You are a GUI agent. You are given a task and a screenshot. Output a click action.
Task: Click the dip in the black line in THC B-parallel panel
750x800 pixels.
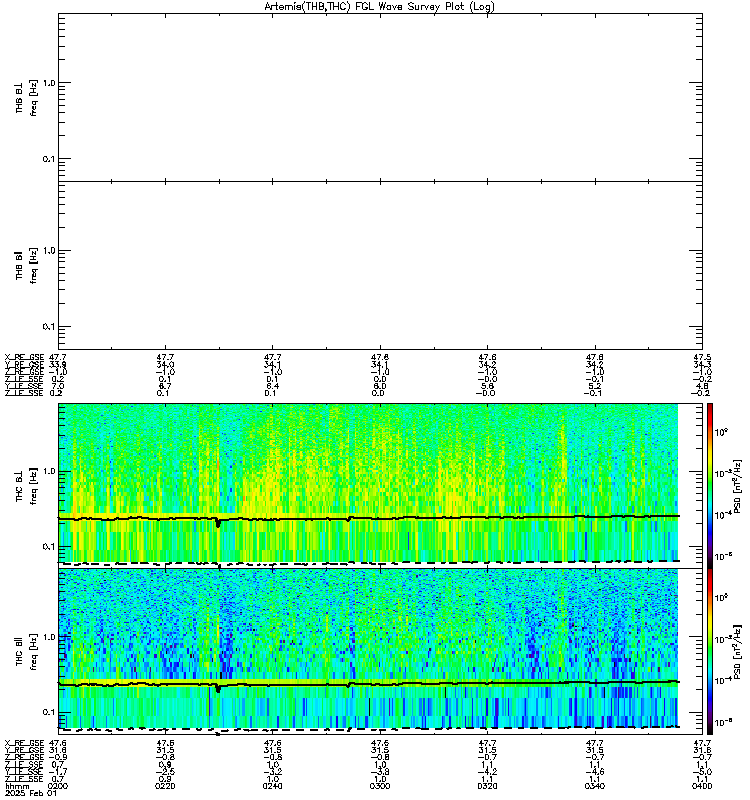[218, 688]
